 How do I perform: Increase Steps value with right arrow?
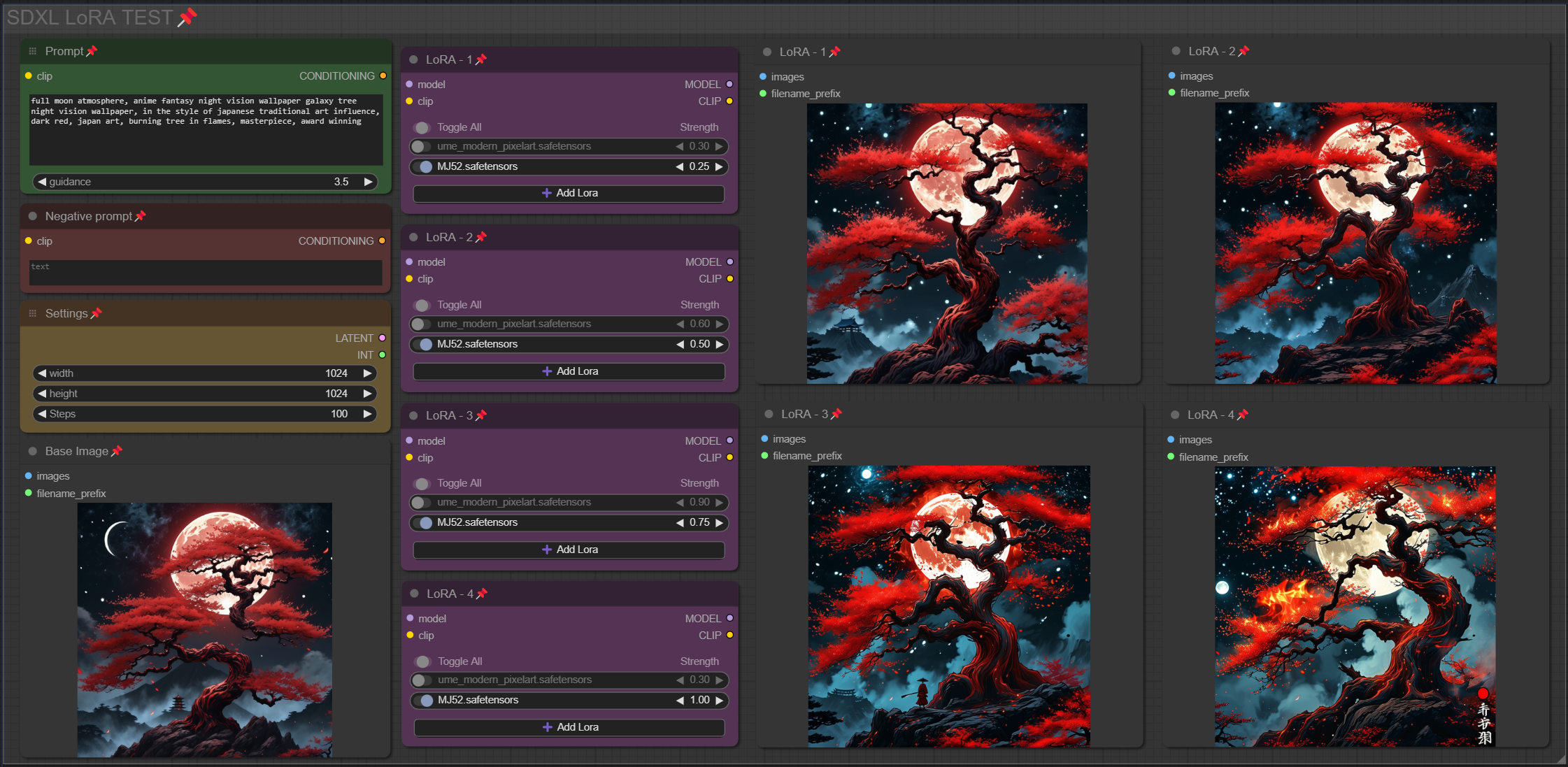click(368, 414)
